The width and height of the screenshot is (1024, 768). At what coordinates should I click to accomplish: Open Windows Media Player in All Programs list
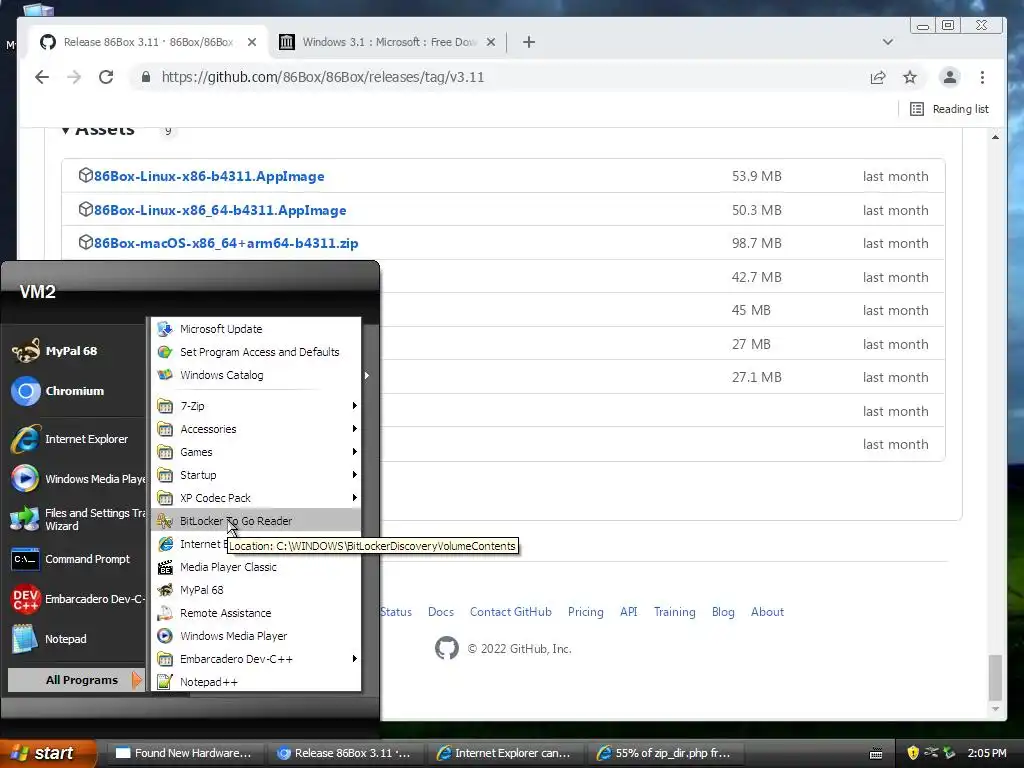coord(256,636)
